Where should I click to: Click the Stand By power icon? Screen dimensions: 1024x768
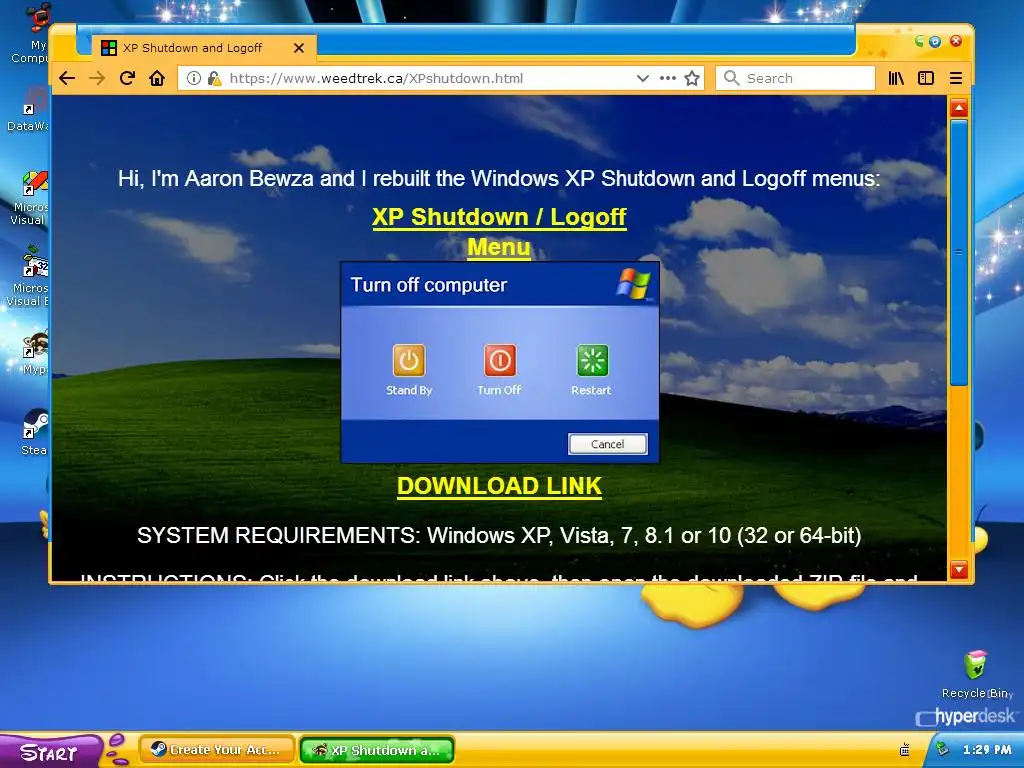click(x=409, y=360)
